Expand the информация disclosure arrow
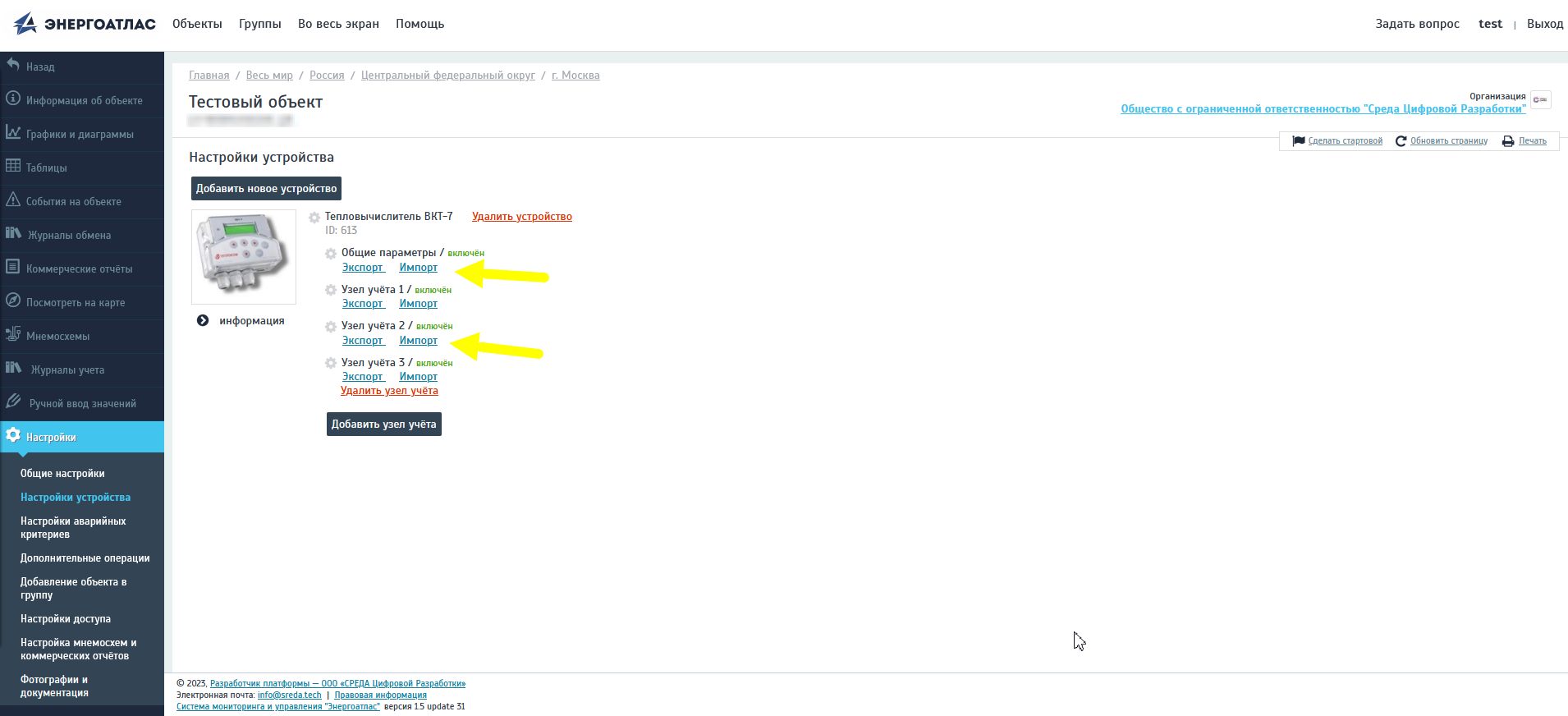The image size is (1568, 716). pyautogui.click(x=203, y=321)
